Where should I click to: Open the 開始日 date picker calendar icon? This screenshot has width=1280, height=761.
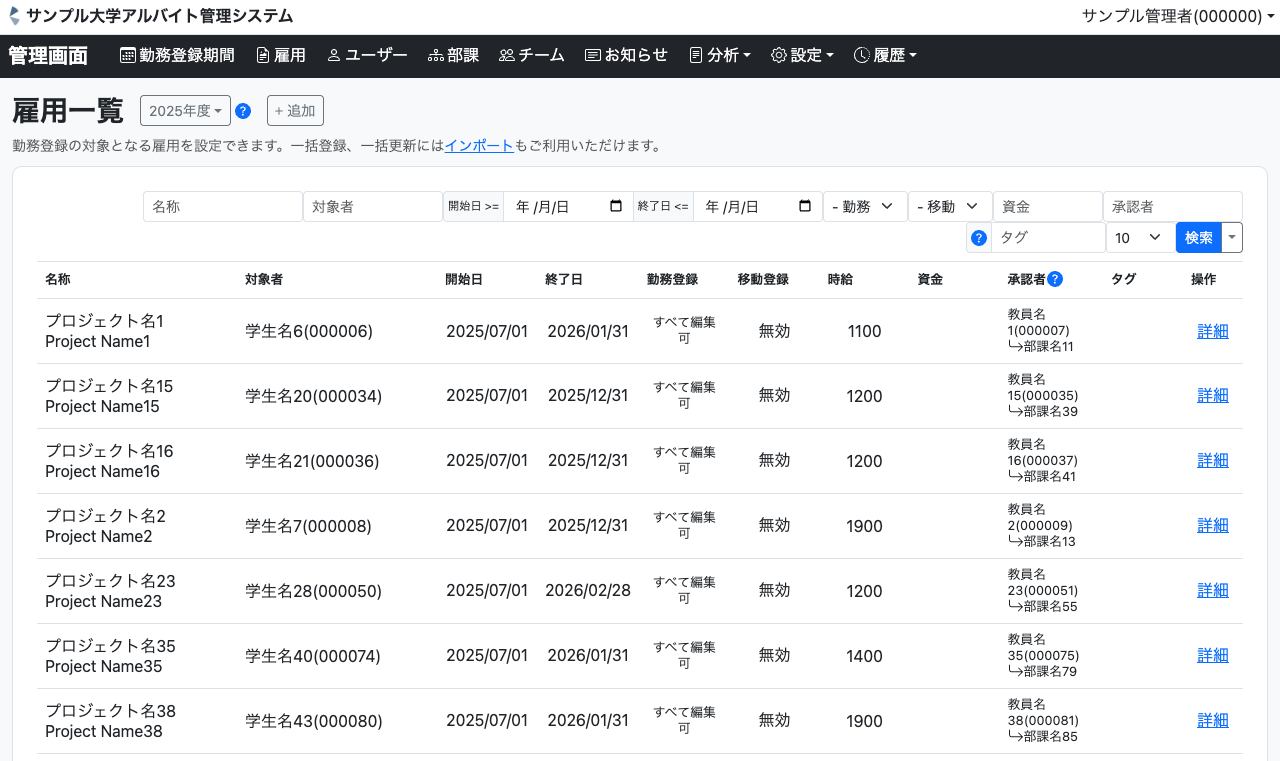click(x=616, y=206)
